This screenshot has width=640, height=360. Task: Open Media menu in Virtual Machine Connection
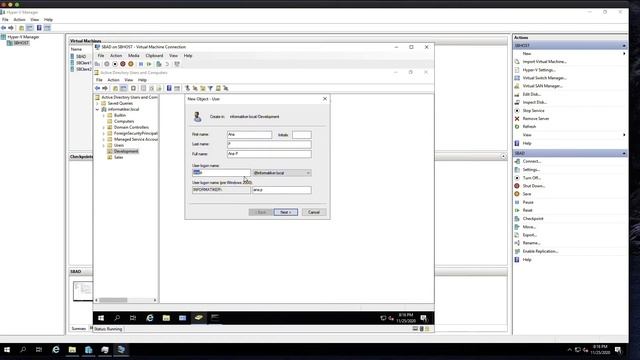(134, 56)
